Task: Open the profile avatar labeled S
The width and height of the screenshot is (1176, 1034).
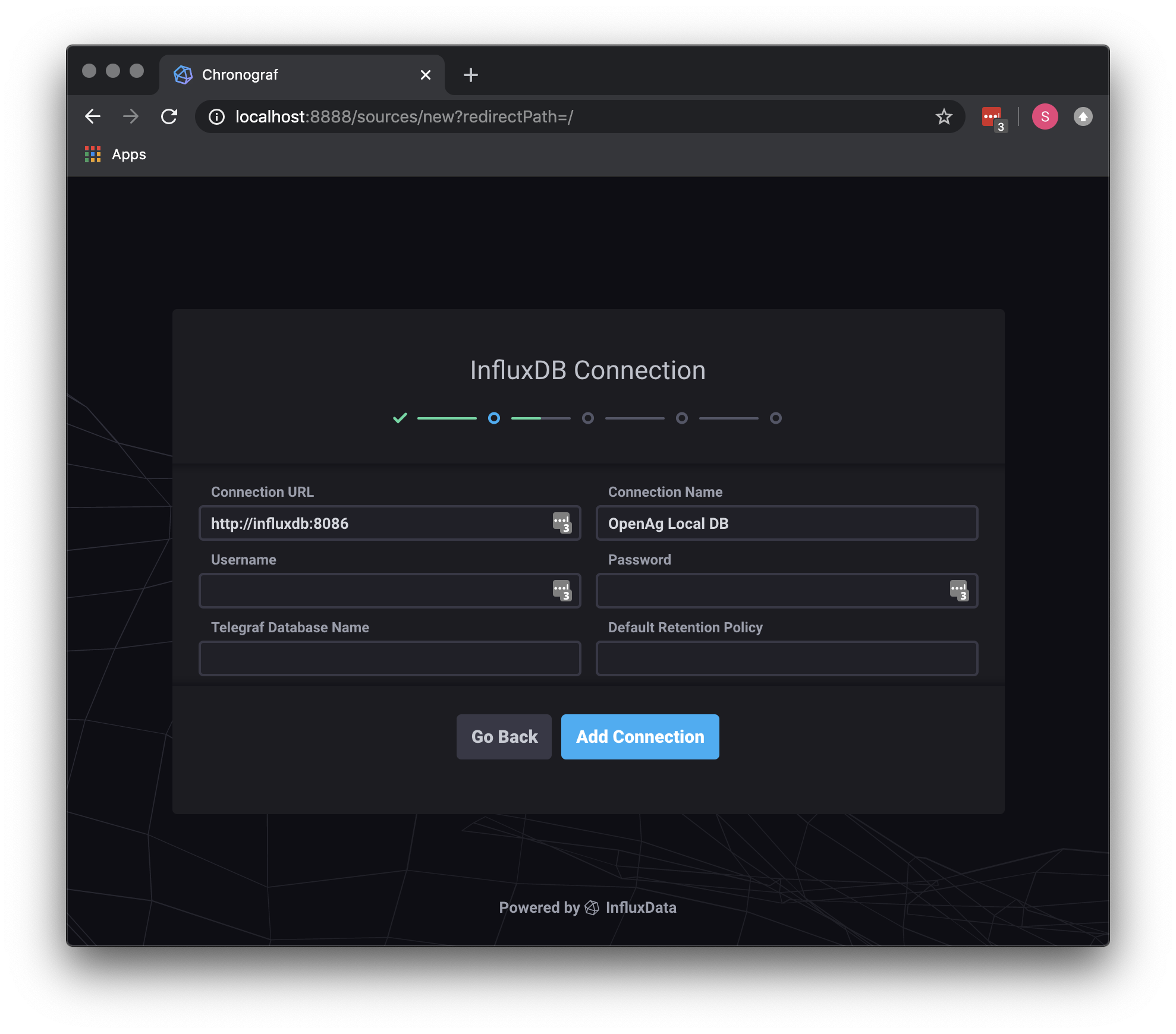Action: pyautogui.click(x=1045, y=116)
